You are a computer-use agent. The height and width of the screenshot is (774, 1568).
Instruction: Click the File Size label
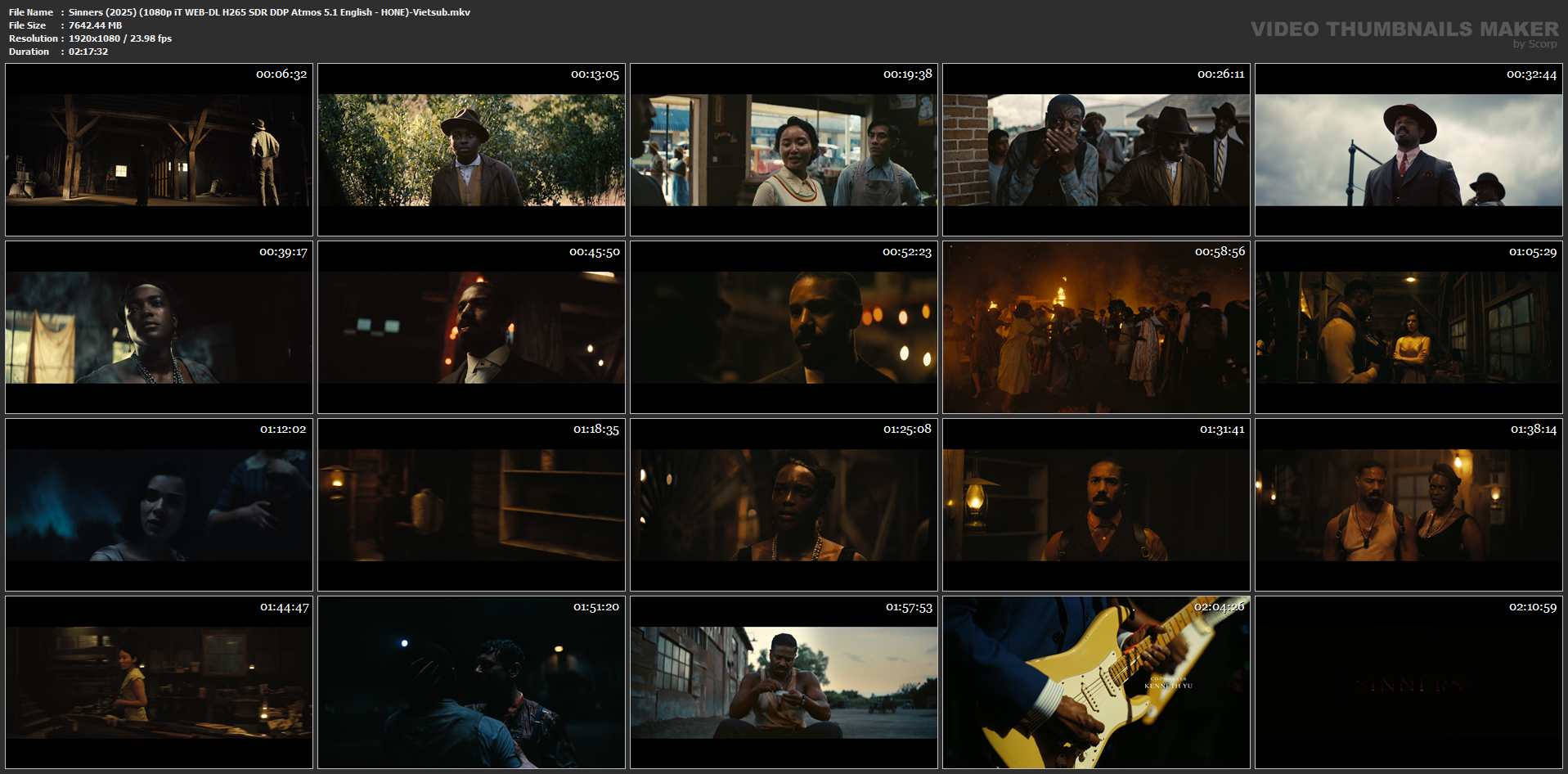27,25
